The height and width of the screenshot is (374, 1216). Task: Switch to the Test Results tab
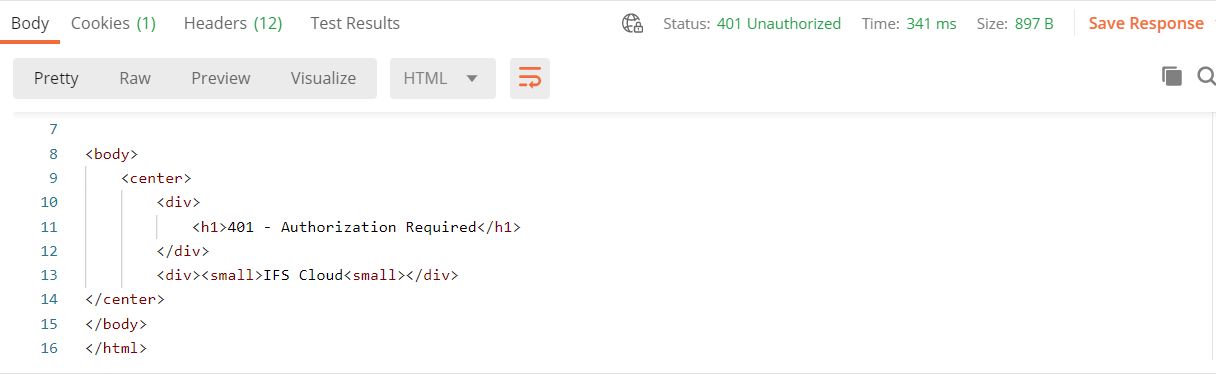pyautogui.click(x=355, y=23)
